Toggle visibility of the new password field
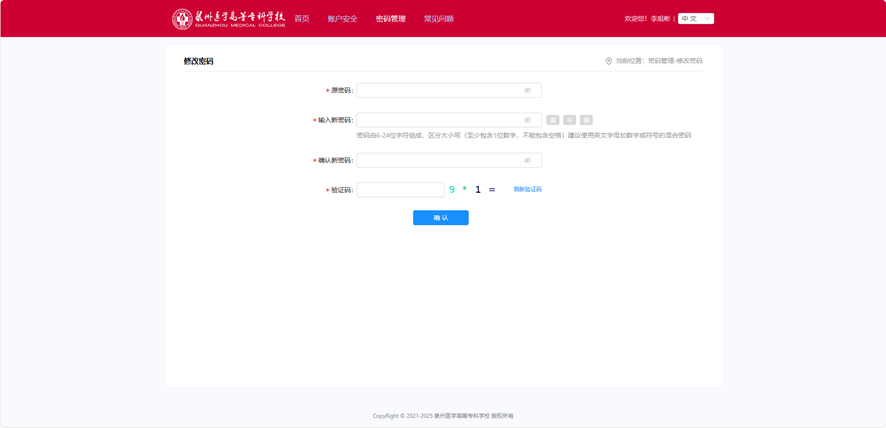The height and width of the screenshot is (428, 886). pyautogui.click(x=528, y=120)
